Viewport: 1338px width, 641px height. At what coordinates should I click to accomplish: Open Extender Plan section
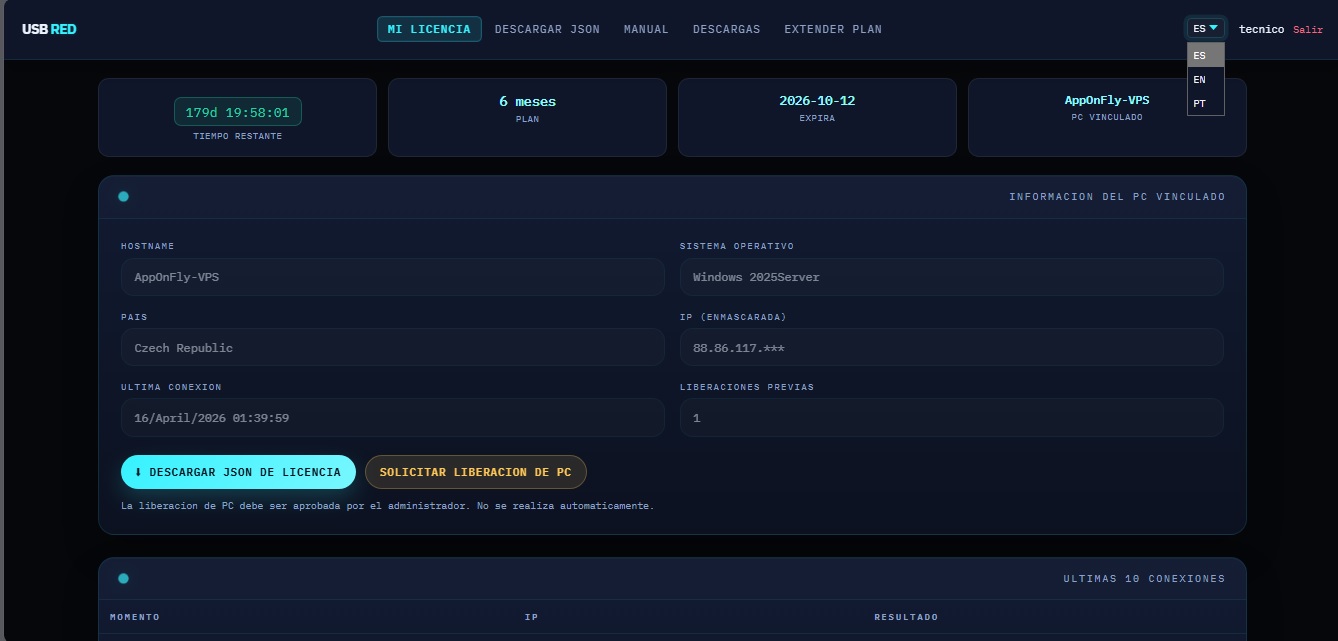pyautogui.click(x=832, y=29)
